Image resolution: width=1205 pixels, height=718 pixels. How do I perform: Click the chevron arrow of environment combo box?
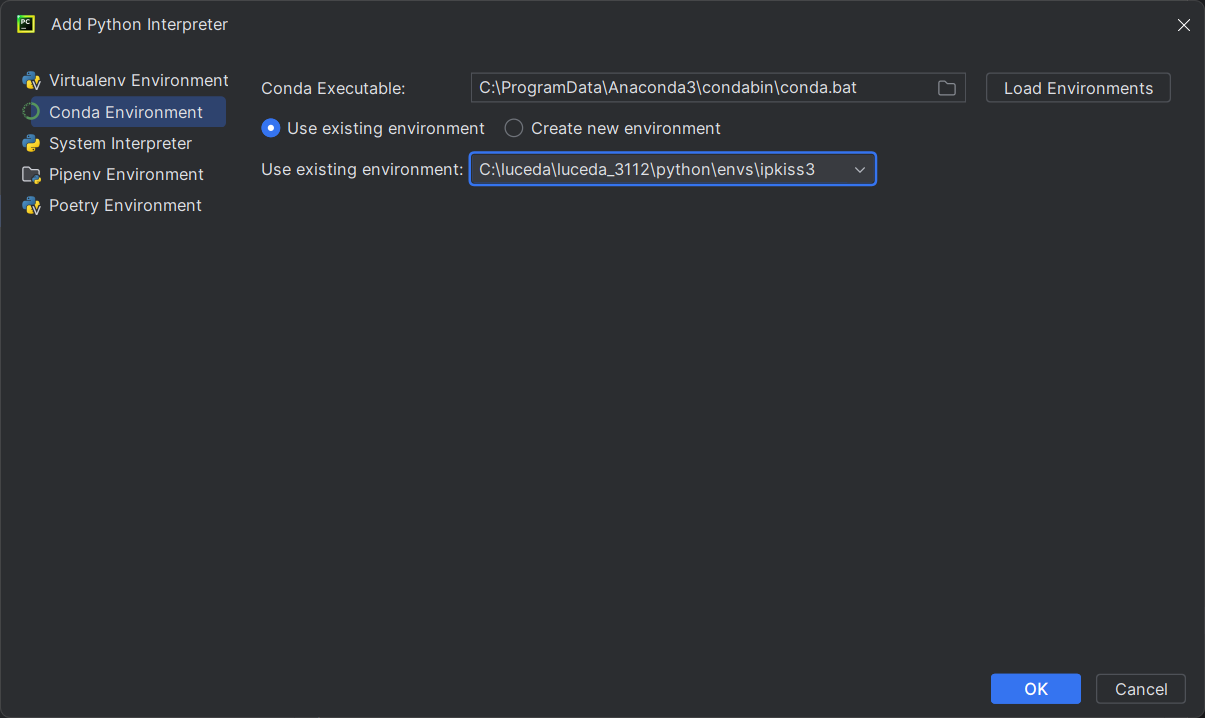859,170
